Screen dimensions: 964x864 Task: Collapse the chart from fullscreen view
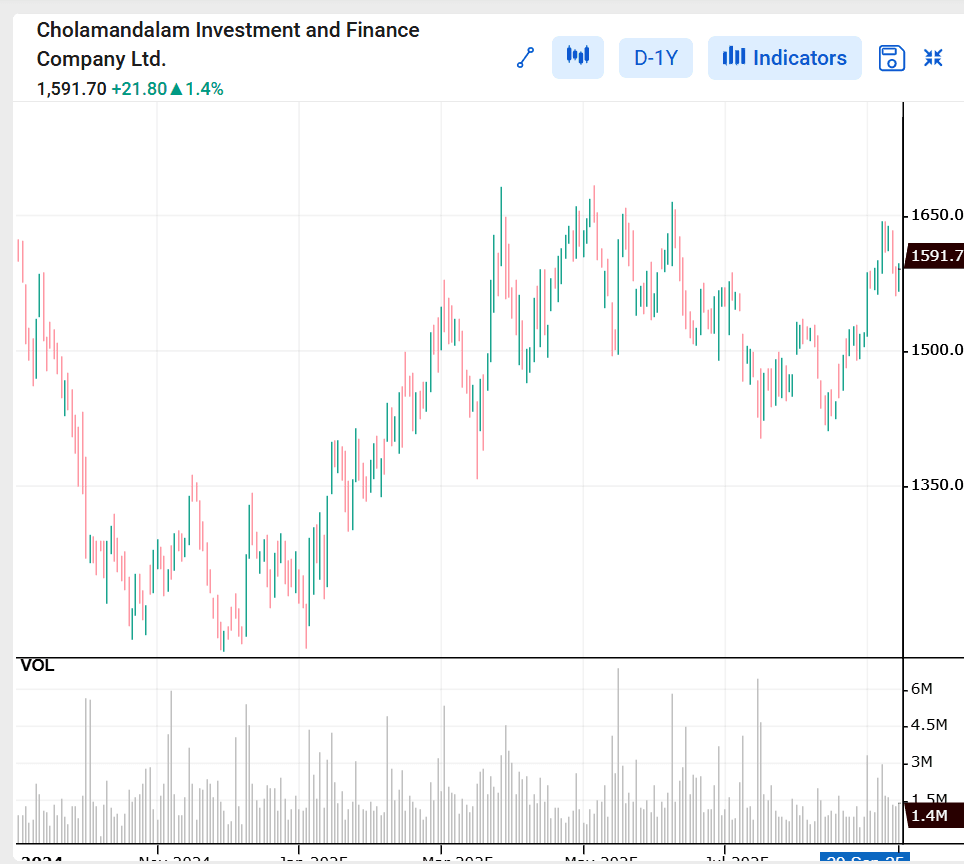(x=933, y=58)
